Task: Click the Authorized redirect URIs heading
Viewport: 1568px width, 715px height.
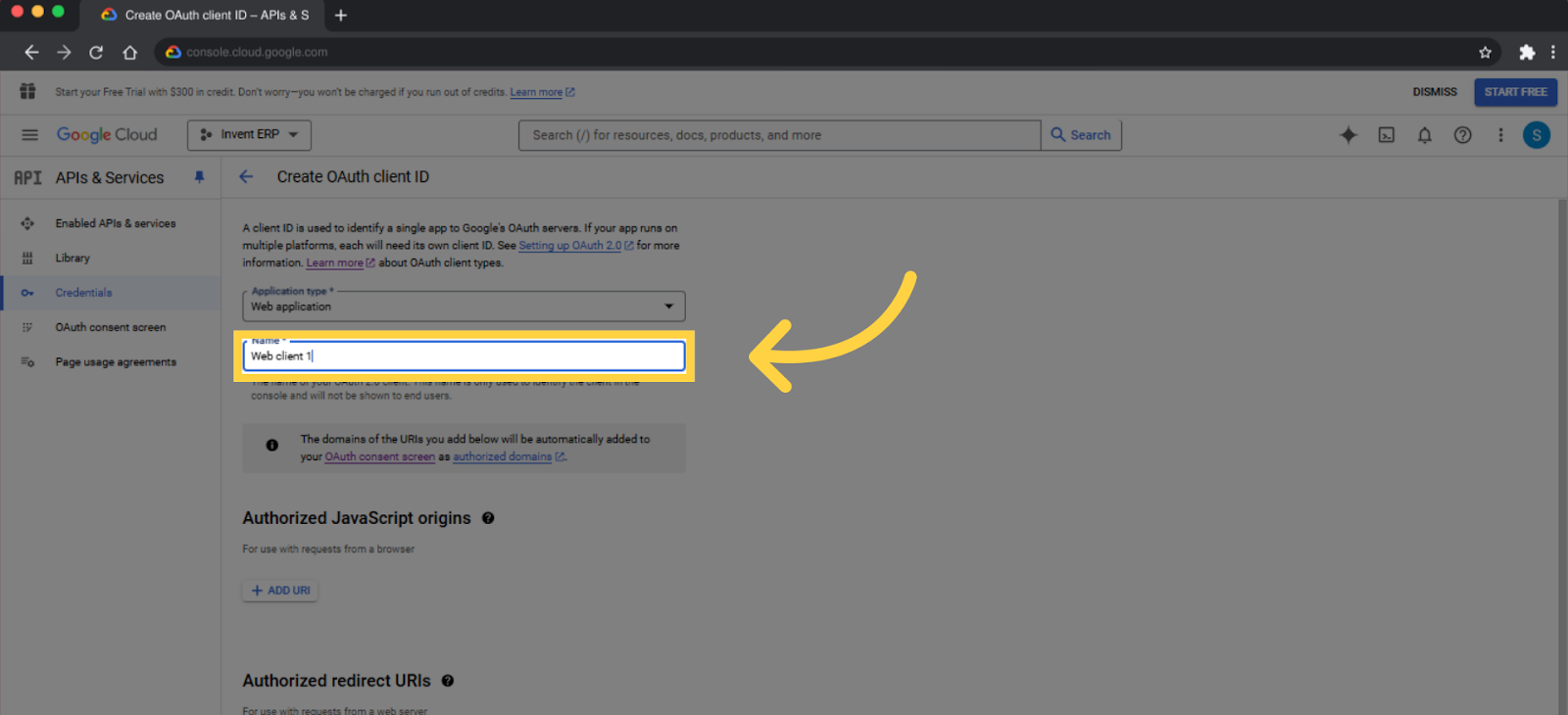Action: (x=336, y=681)
